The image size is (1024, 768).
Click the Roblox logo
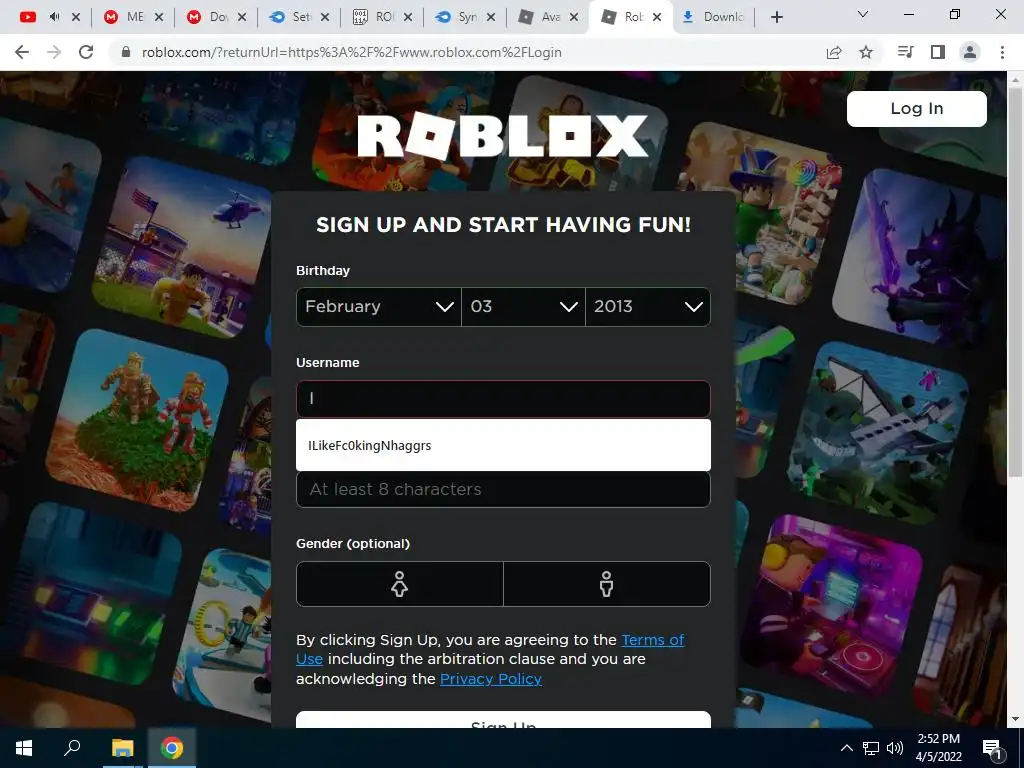click(503, 136)
